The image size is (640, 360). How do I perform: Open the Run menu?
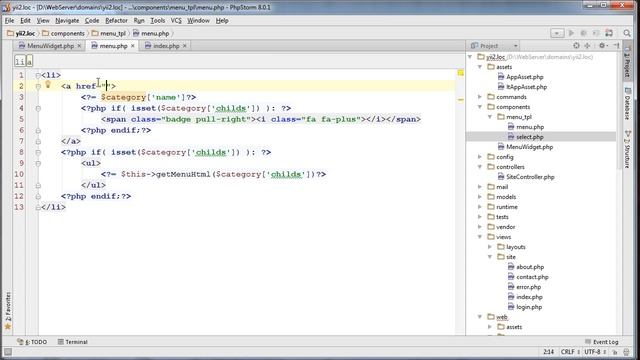[139, 20]
